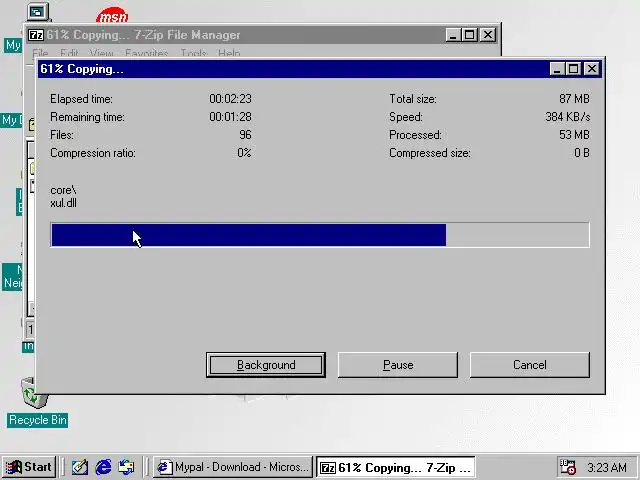The height and width of the screenshot is (480, 640).
Task: Open the third Quick Launch icon
Action: (126, 467)
